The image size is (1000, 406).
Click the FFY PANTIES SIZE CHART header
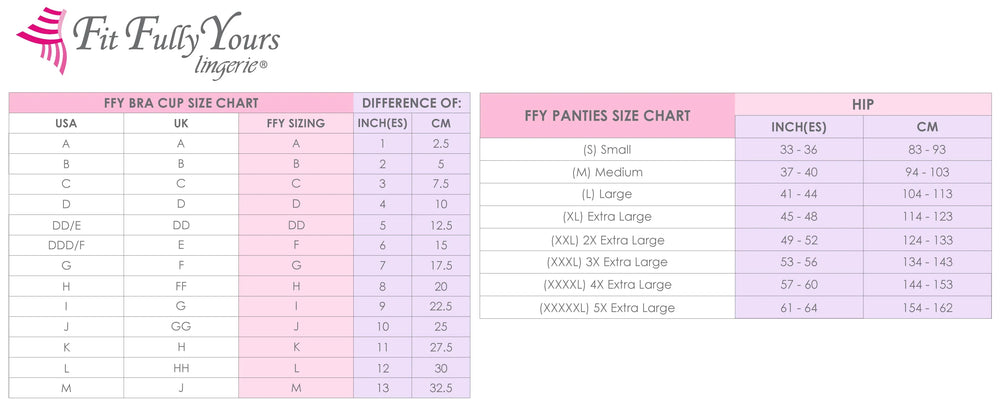(x=607, y=116)
